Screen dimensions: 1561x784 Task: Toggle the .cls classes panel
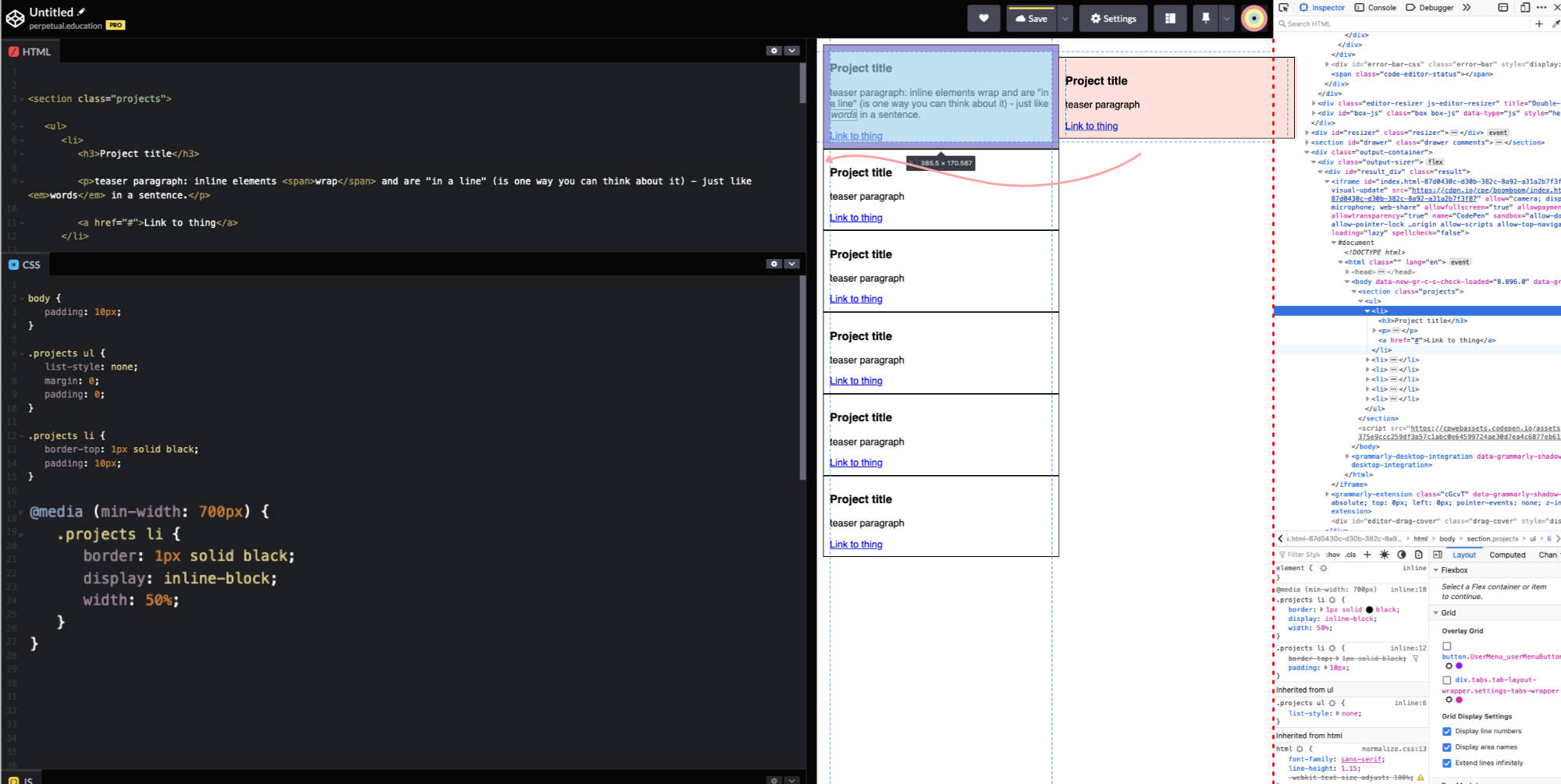[x=1350, y=555]
